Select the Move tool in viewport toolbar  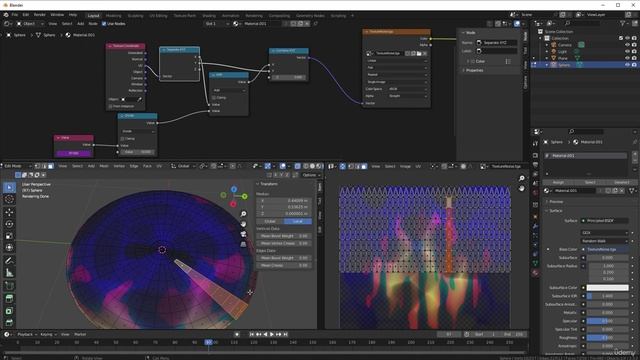pos(9,212)
